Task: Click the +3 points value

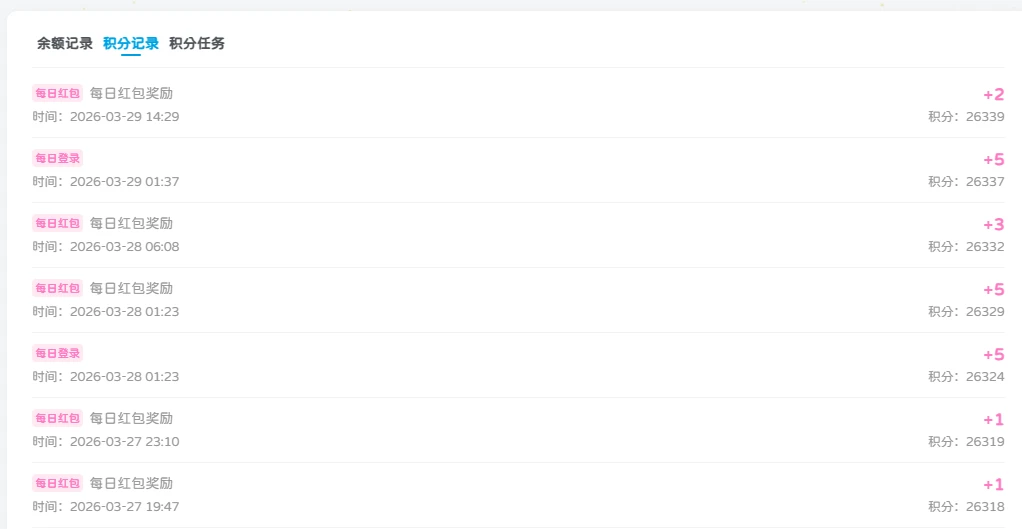Action: pyautogui.click(x=993, y=225)
